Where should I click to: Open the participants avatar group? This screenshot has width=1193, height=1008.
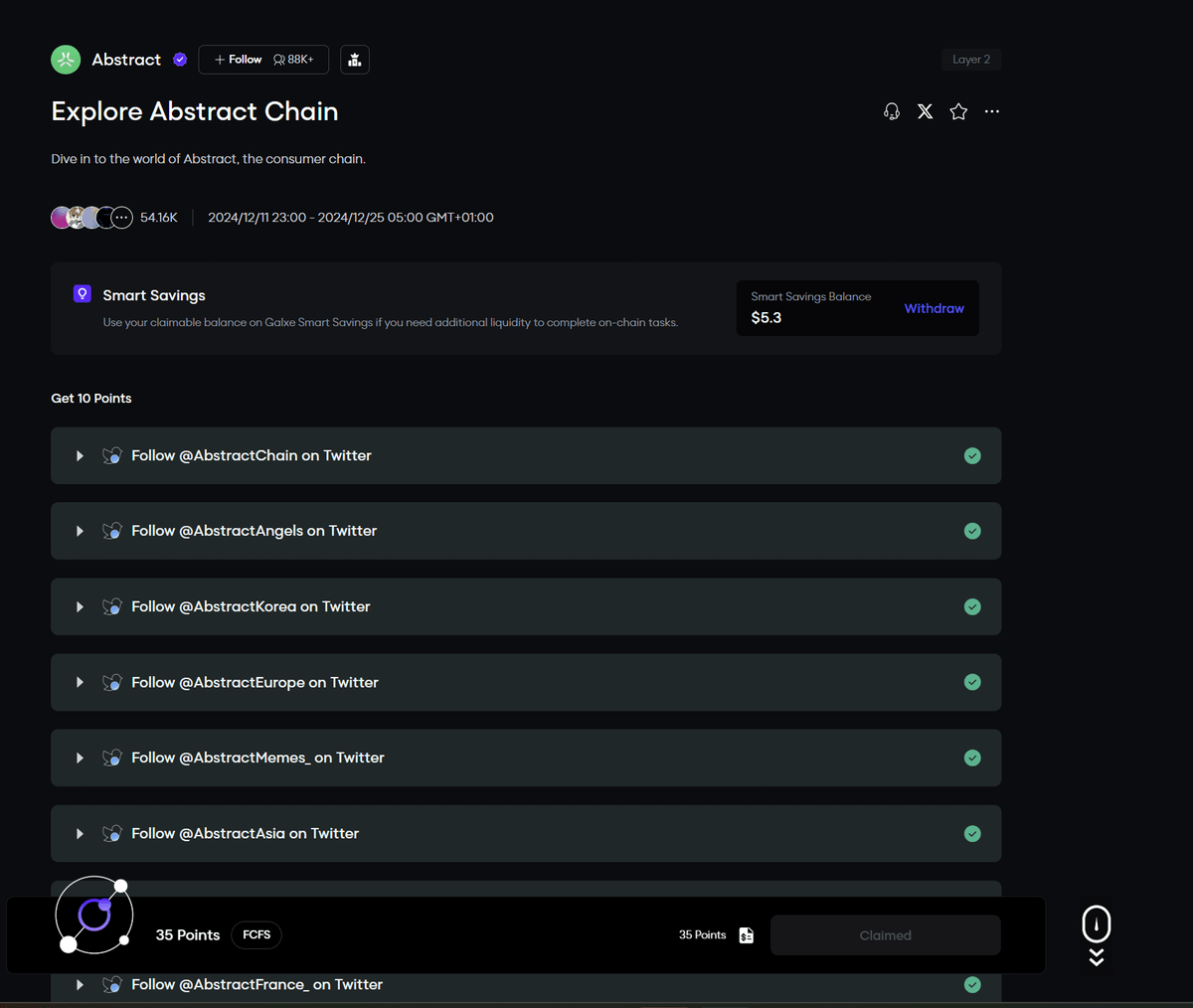pyautogui.click(x=91, y=218)
